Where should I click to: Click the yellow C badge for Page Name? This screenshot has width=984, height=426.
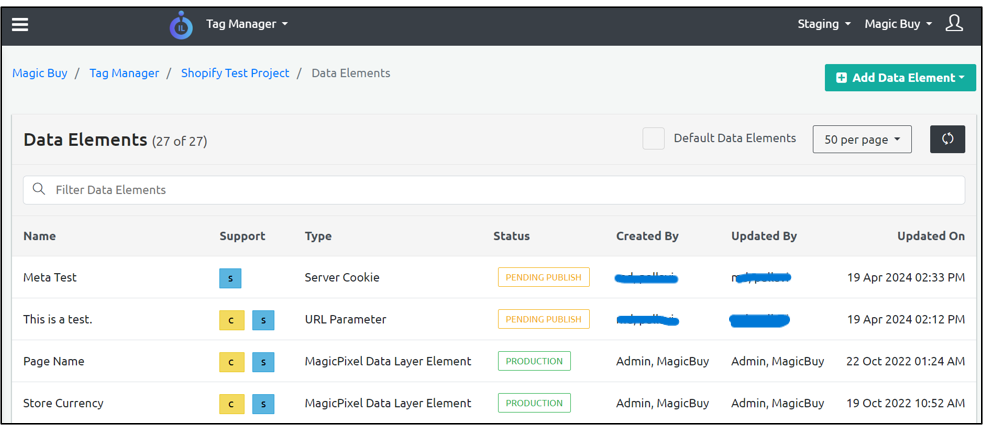click(230, 362)
